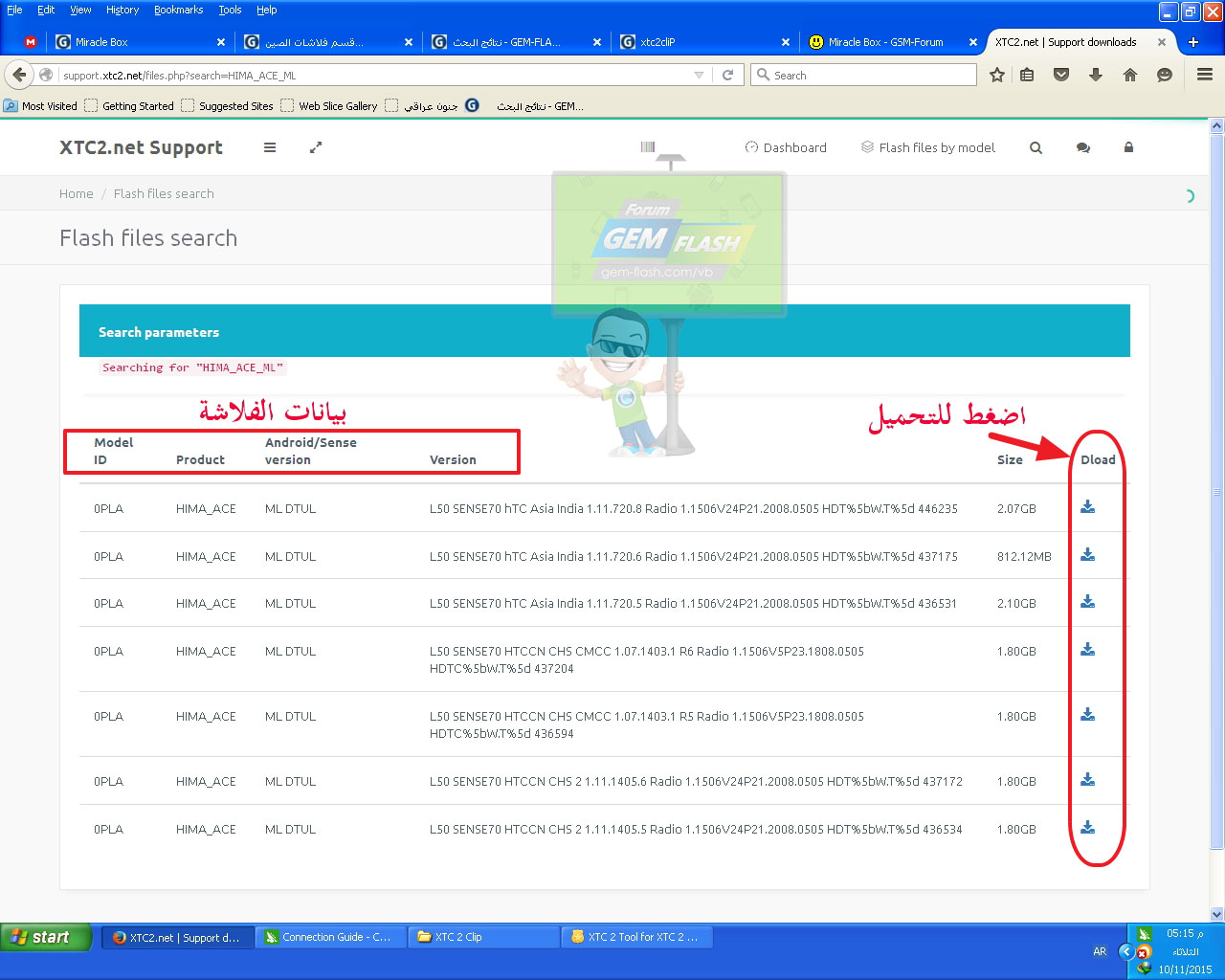
Task: Show bookmarks list icon in toolbar
Action: [x=1027, y=75]
